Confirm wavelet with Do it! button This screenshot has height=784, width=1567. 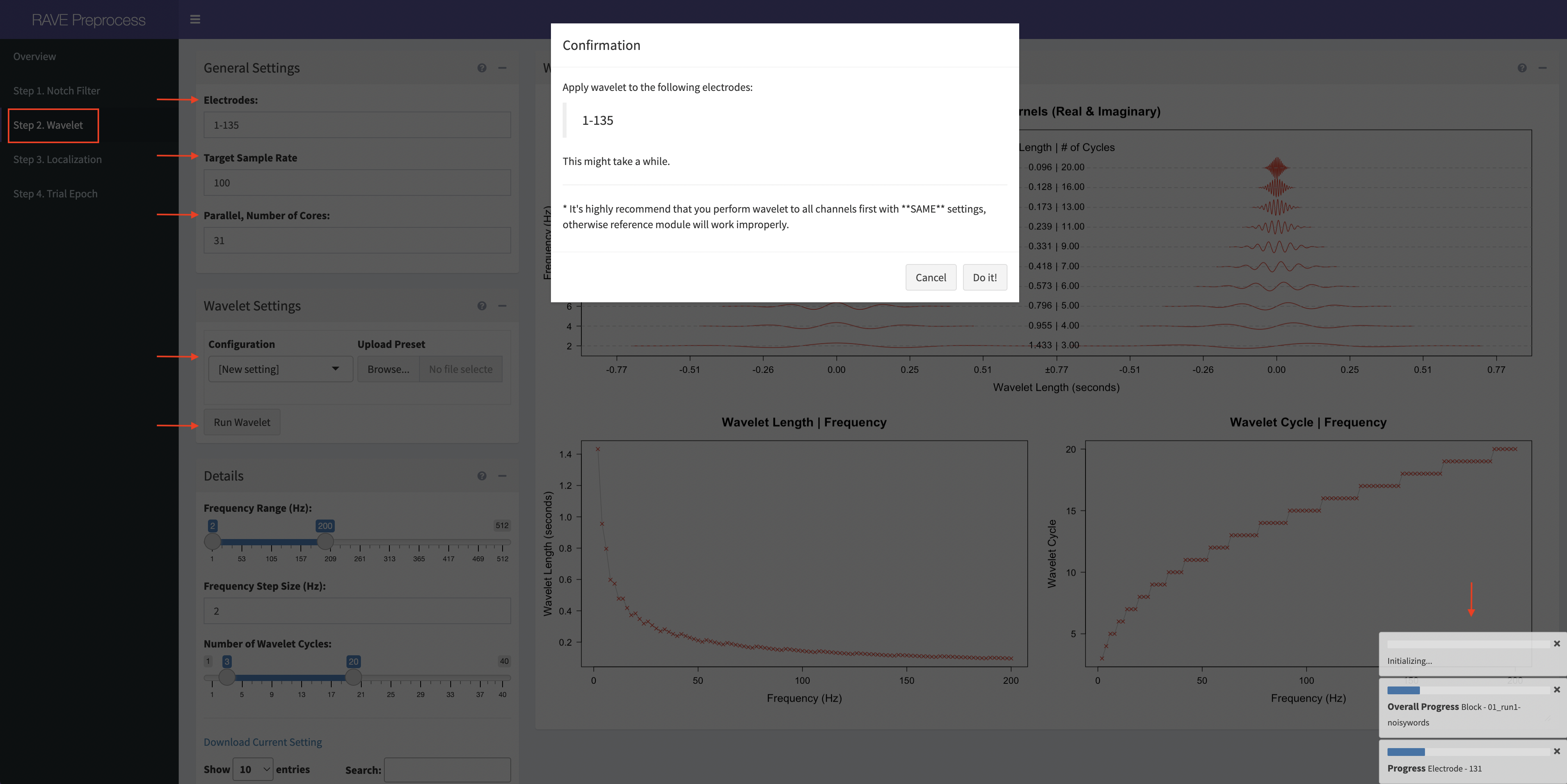tap(984, 277)
